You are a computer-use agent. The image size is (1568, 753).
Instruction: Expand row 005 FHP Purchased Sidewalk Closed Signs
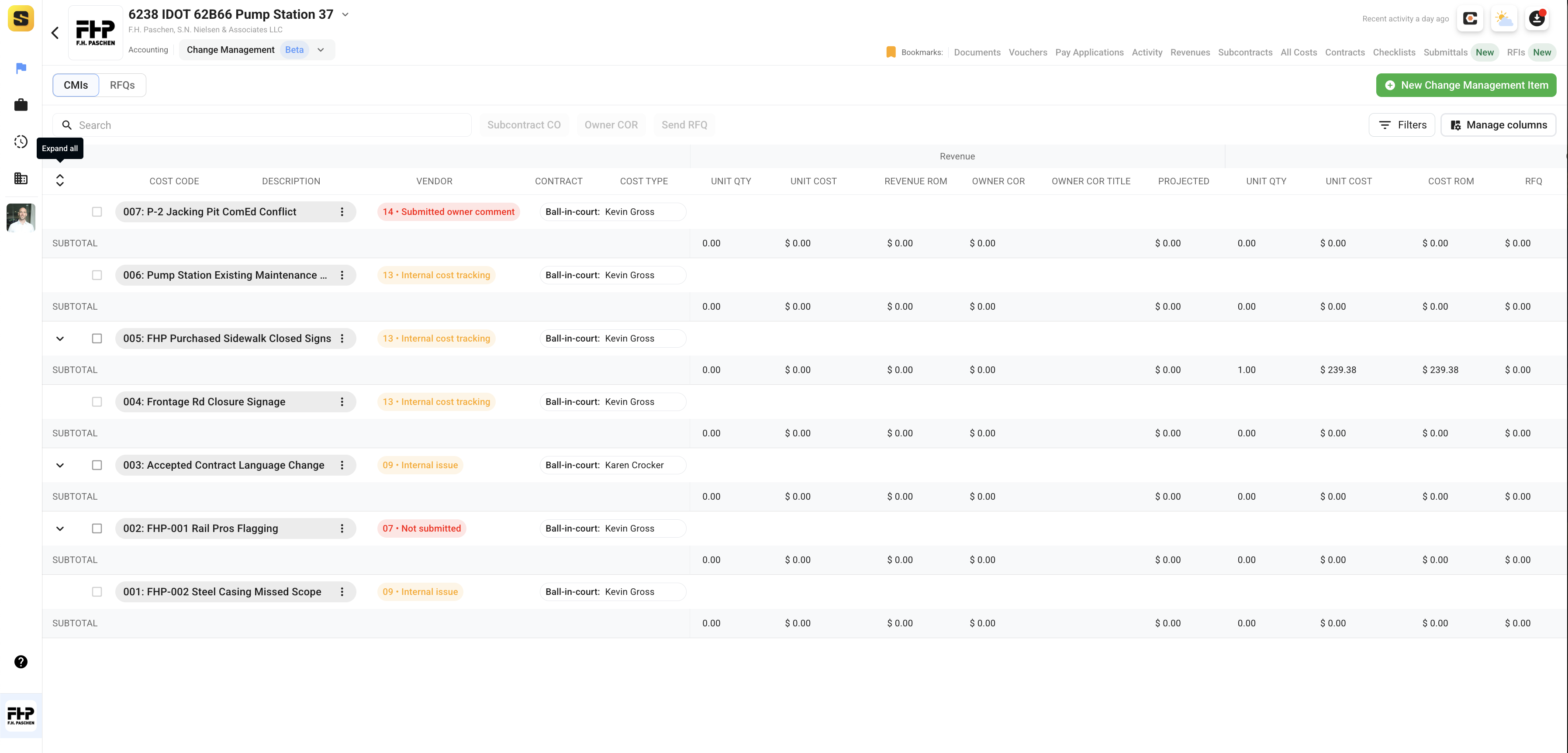(60, 339)
